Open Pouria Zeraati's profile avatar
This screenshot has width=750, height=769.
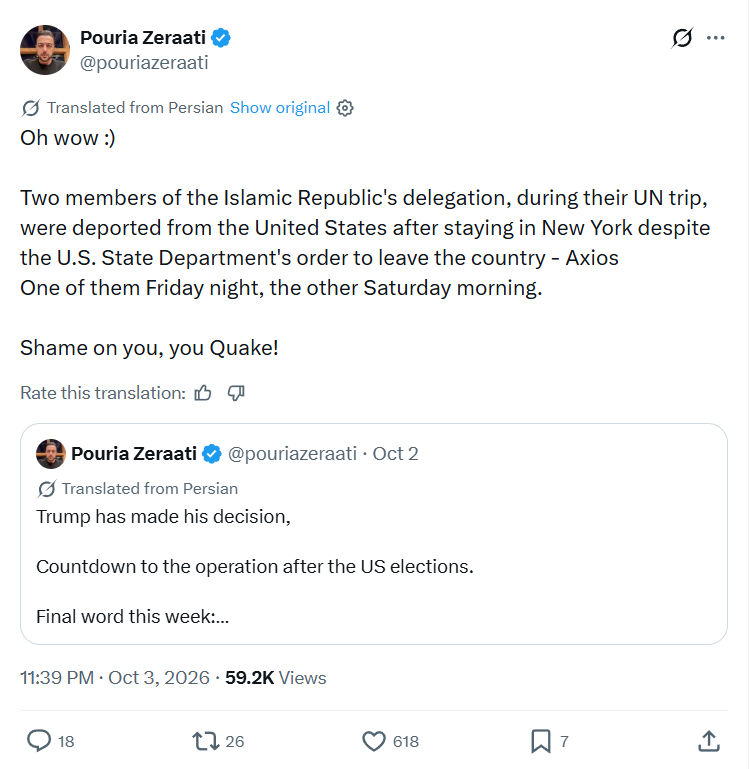(45, 50)
